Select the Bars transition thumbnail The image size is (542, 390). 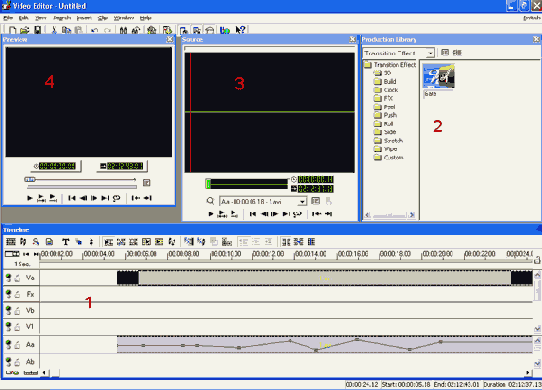pyautogui.click(x=439, y=76)
